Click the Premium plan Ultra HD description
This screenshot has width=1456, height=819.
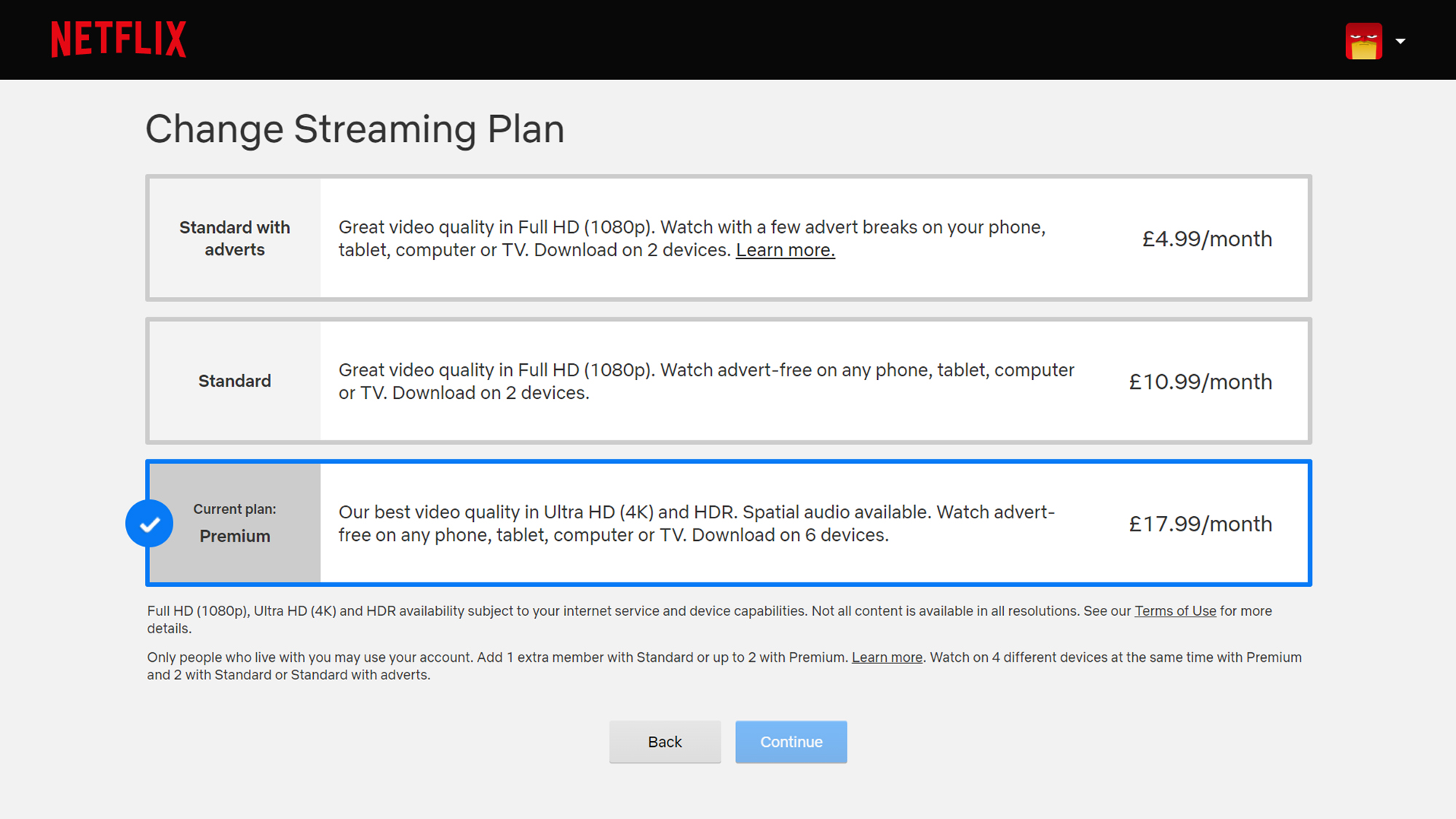point(695,523)
